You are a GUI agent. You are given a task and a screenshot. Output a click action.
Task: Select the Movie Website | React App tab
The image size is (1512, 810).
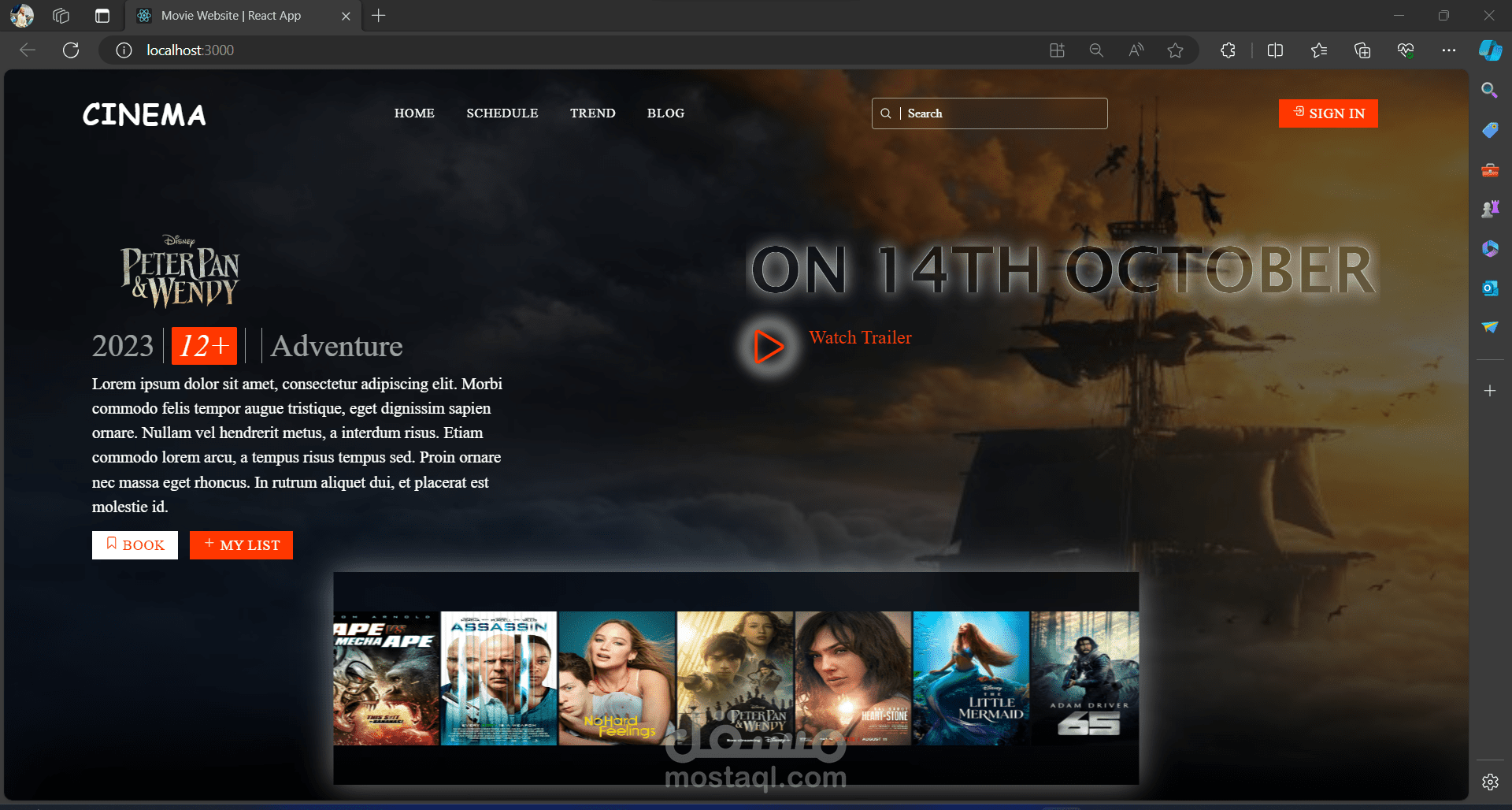point(243,16)
